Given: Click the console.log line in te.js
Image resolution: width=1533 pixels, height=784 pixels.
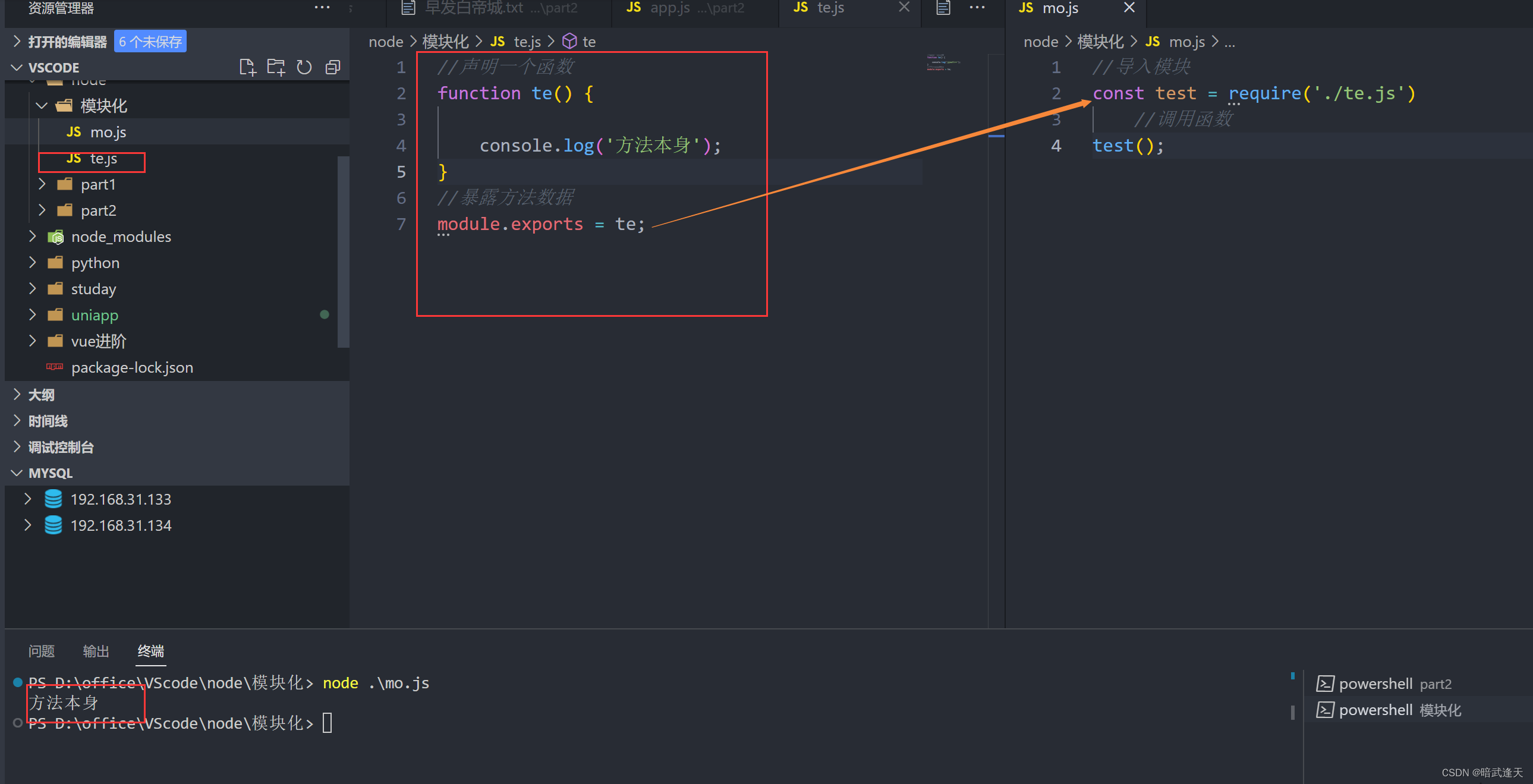Looking at the screenshot, I should (x=600, y=145).
